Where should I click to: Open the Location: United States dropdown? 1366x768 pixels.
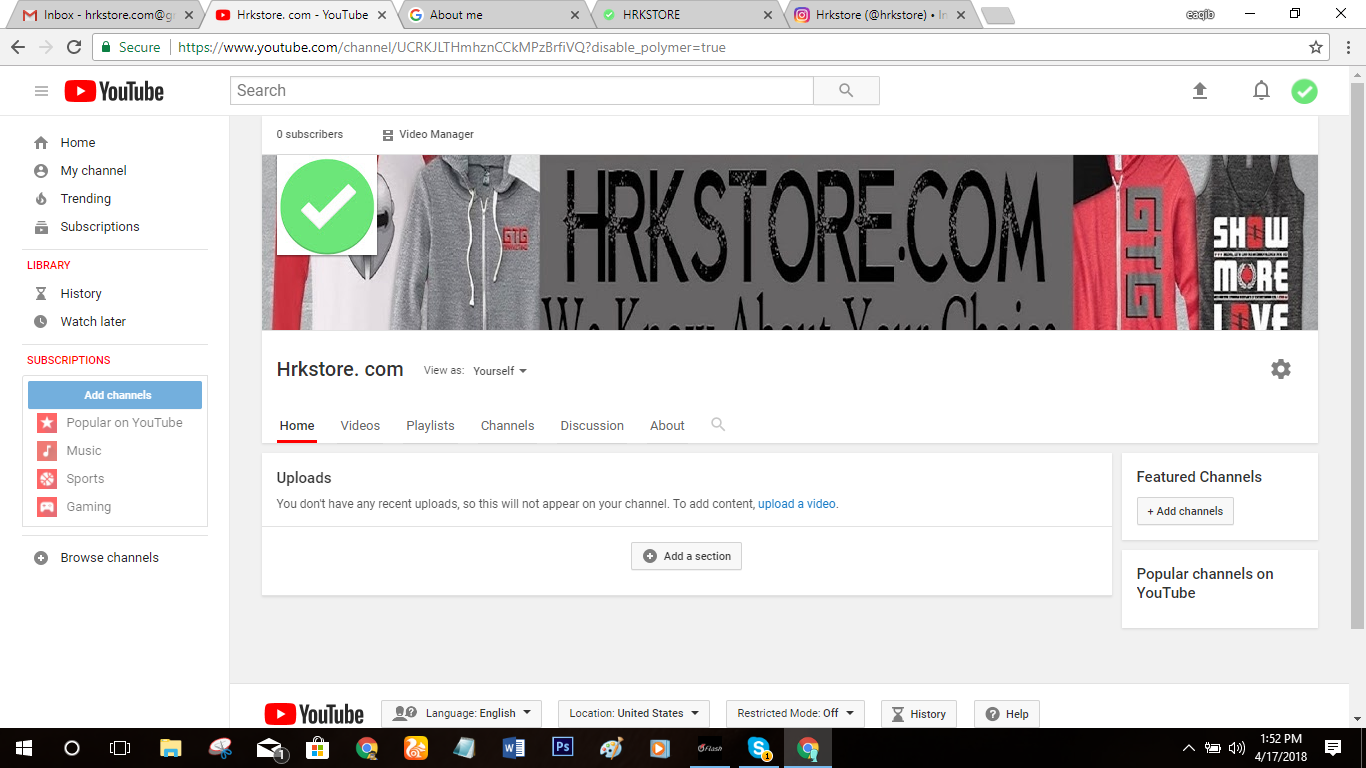click(x=634, y=714)
